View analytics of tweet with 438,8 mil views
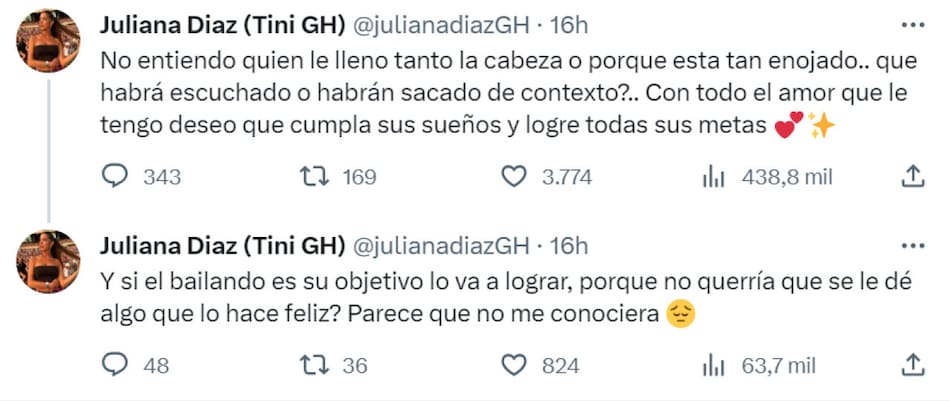 tap(713, 177)
